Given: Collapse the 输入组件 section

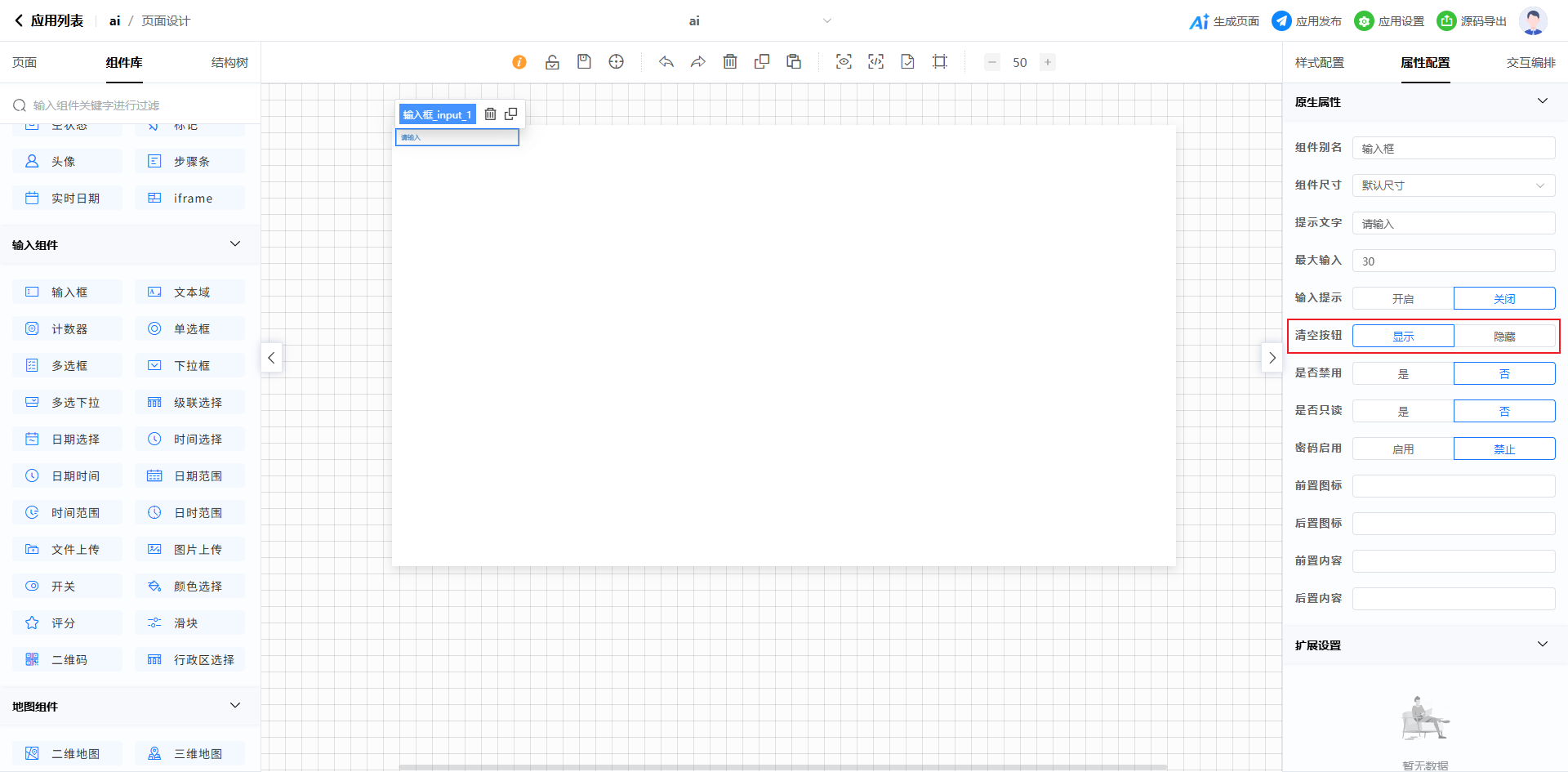Looking at the screenshot, I should 235,244.
